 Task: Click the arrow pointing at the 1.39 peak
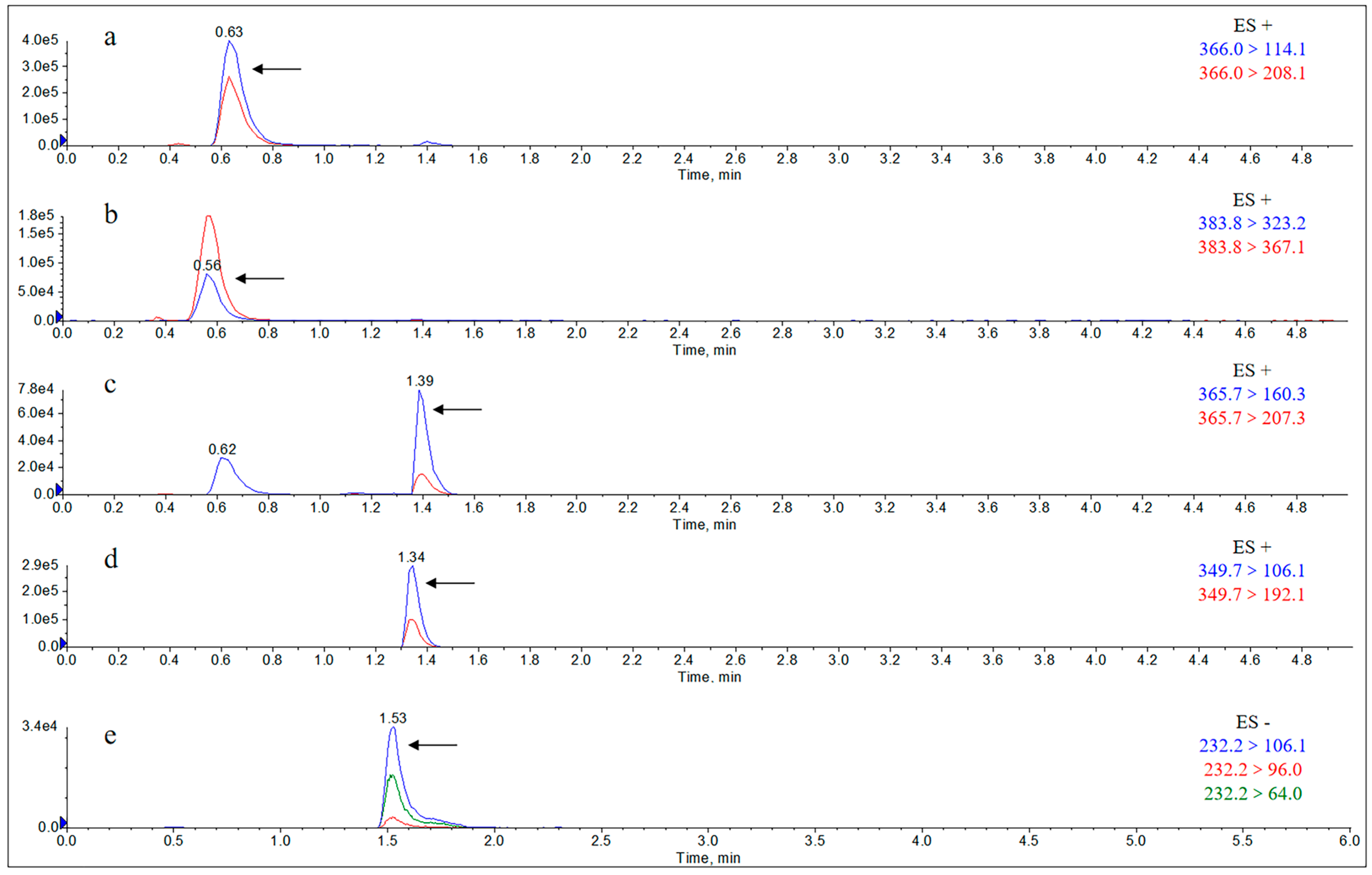pos(458,409)
